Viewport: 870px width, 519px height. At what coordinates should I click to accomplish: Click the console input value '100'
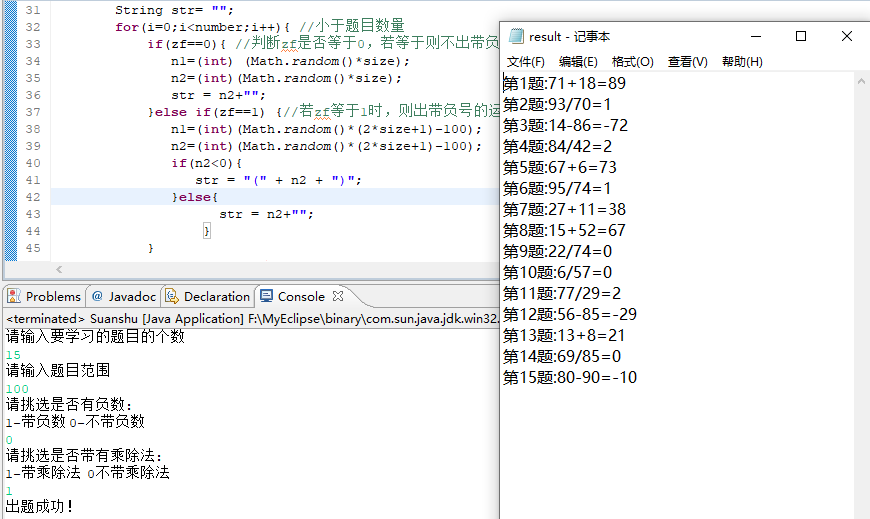(x=17, y=389)
